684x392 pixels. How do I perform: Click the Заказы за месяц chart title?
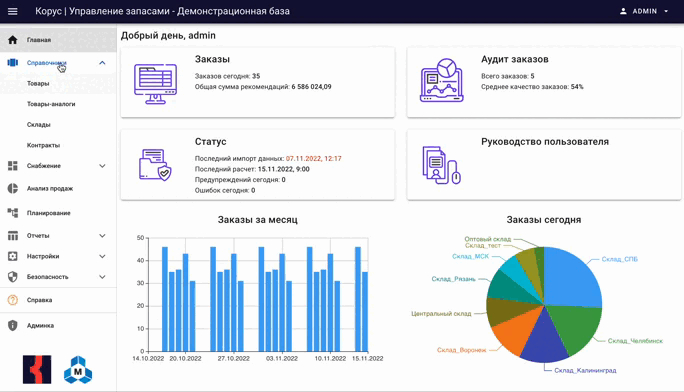click(x=258, y=220)
